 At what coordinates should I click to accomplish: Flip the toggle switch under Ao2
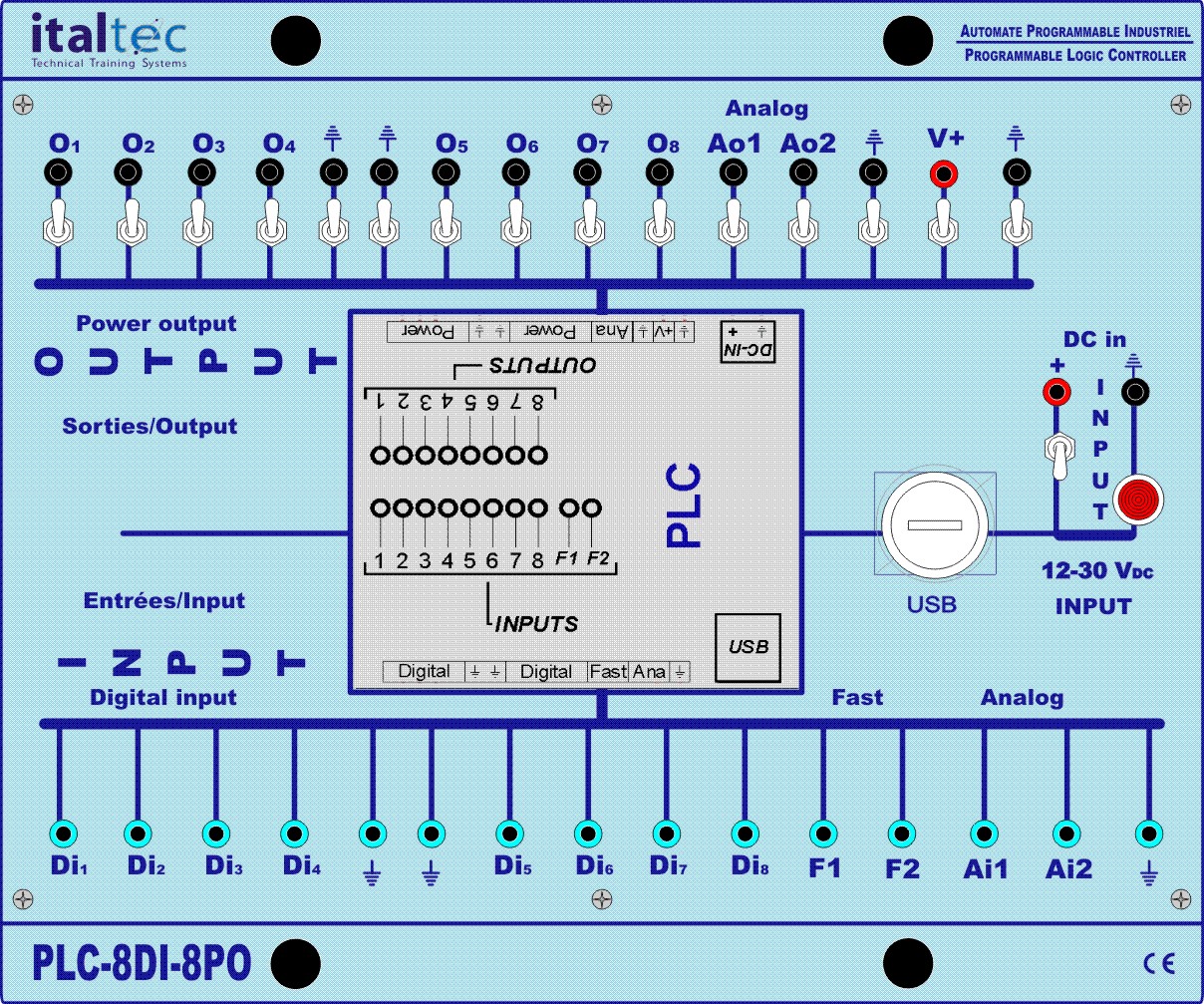pyautogui.click(x=803, y=225)
